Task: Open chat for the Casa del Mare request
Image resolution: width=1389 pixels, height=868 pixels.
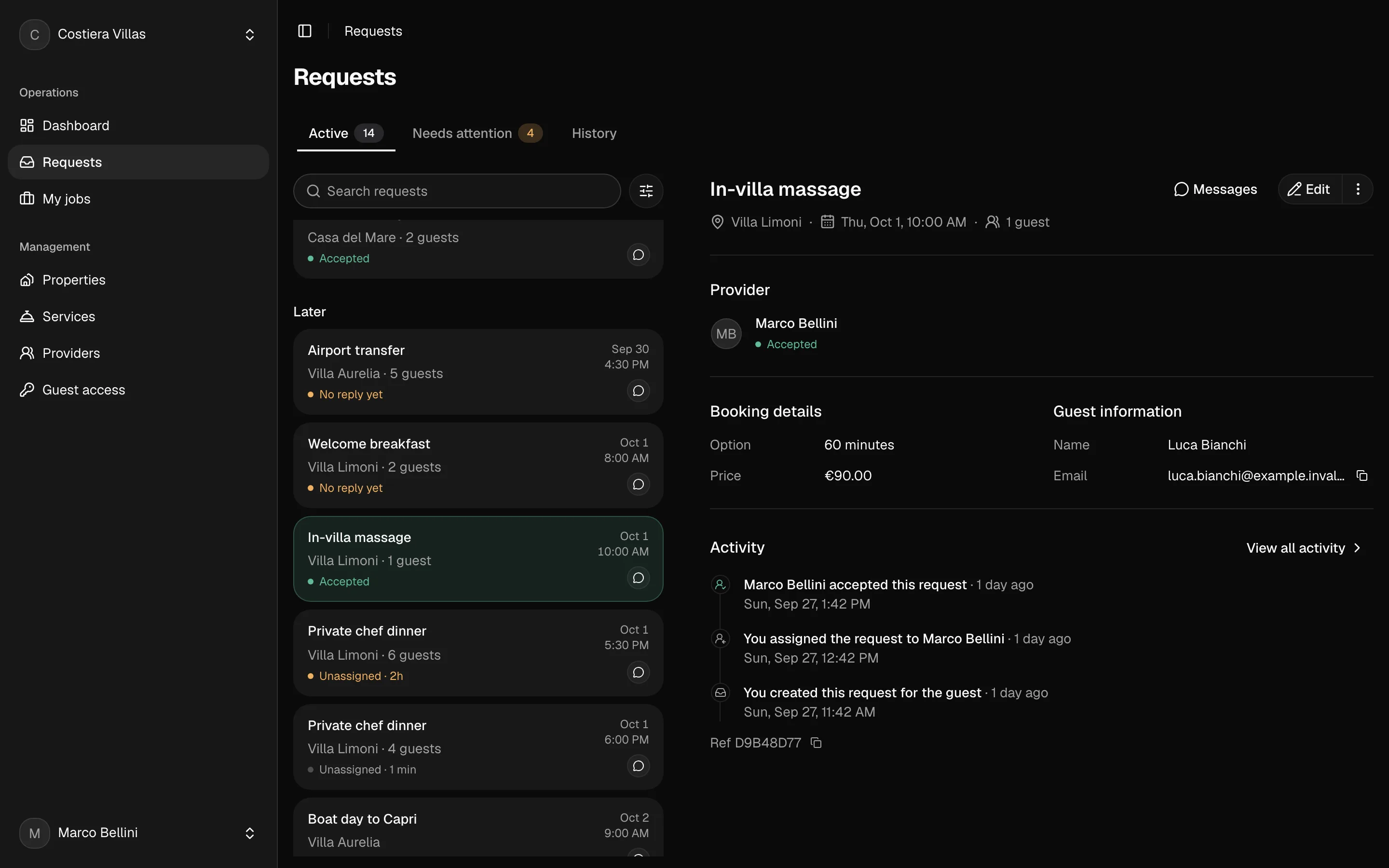Action: pos(638,255)
